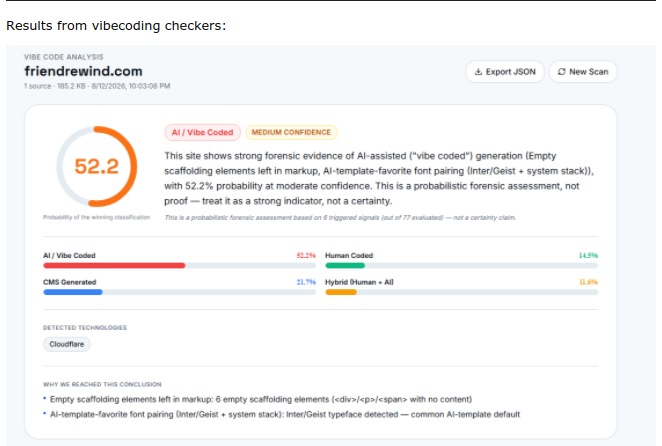
Task: Click the Export JSON button
Action: [505, 72]
